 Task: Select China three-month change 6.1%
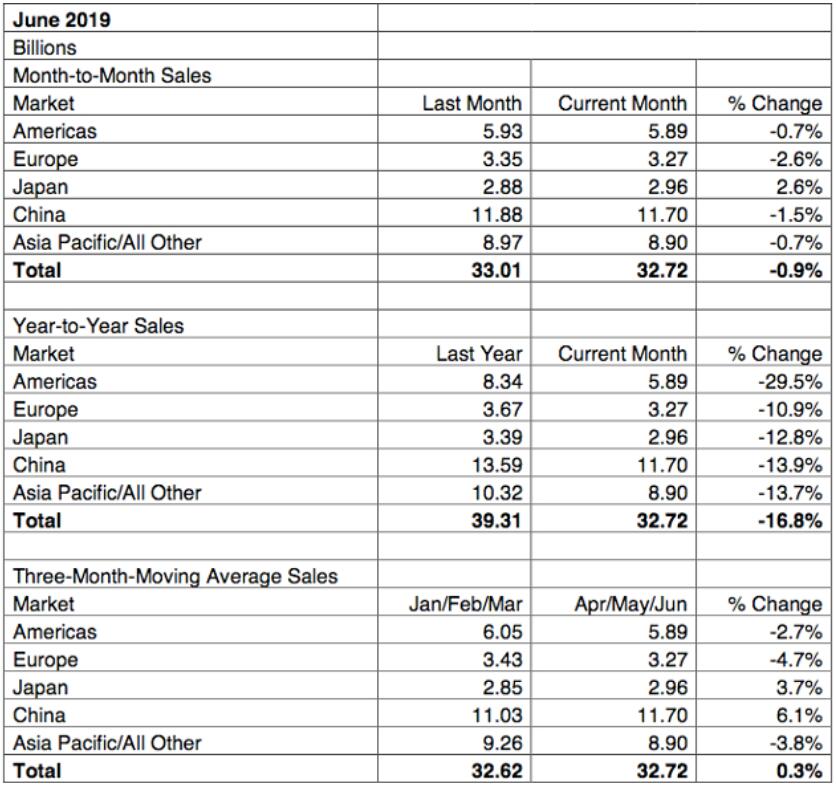[763, 714]
